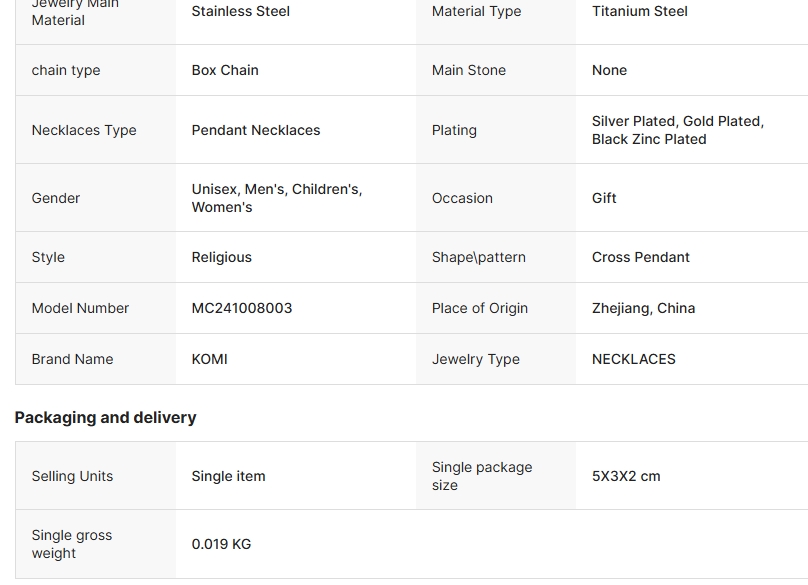The image size is (808, 585).
Task: Click the "Single item" selling units value
Action: click(228, 476)
